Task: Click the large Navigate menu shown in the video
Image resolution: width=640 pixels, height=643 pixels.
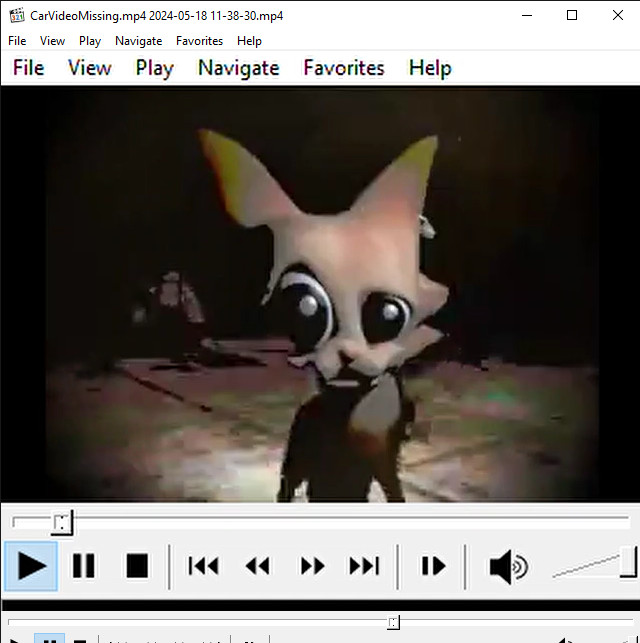Action: 239,69
